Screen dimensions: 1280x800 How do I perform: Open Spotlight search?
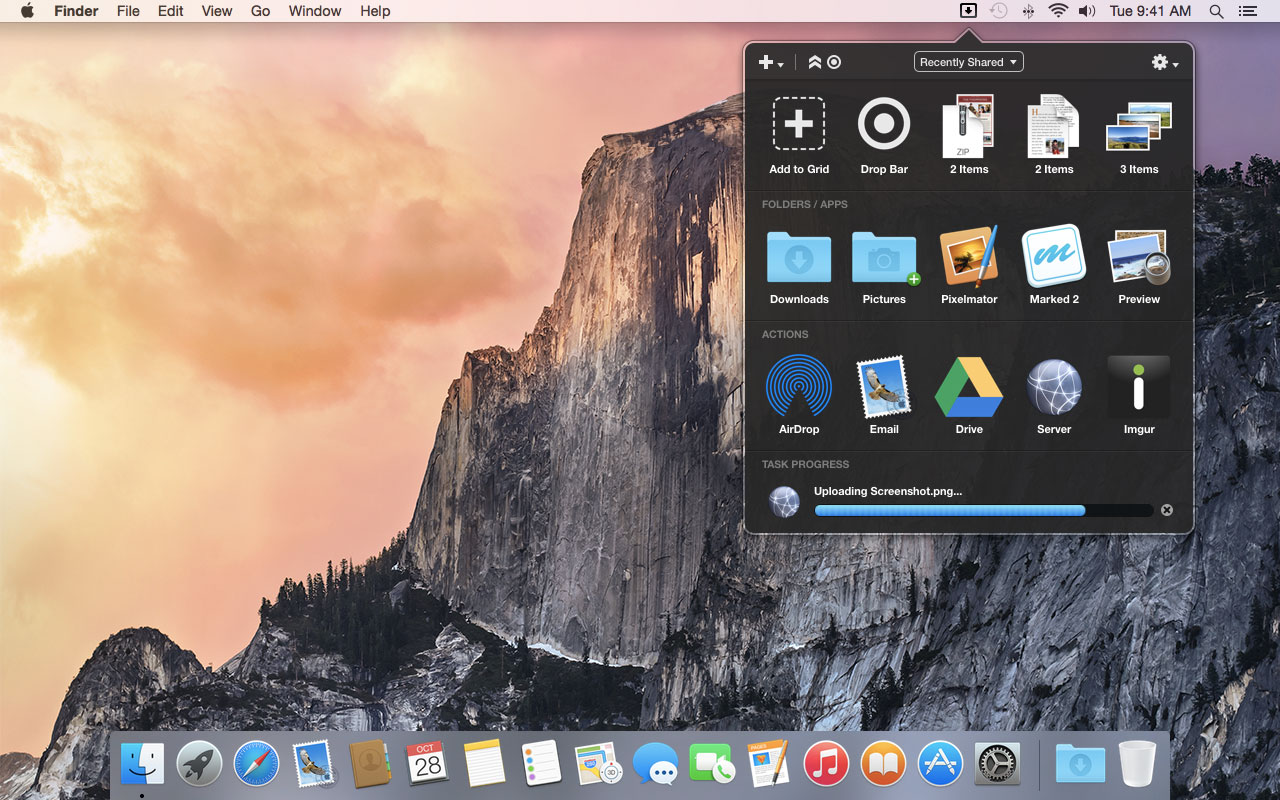click(x=1216, y=11)
